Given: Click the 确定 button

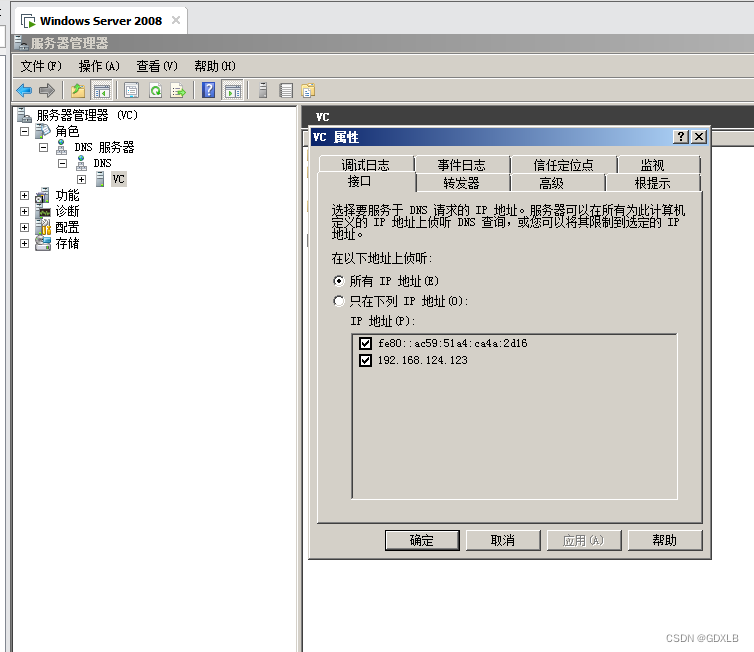Looking at the screenshot, I should (422, 540).
